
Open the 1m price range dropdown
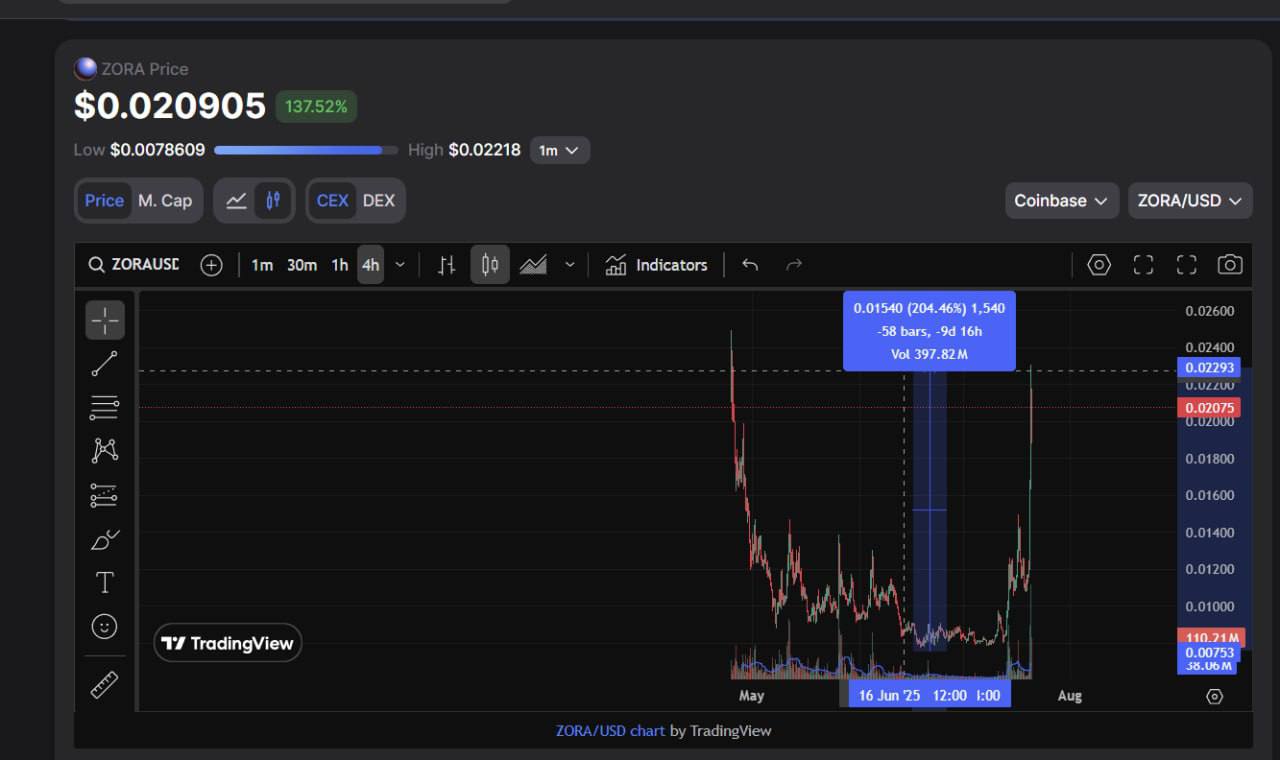[559, 150]
